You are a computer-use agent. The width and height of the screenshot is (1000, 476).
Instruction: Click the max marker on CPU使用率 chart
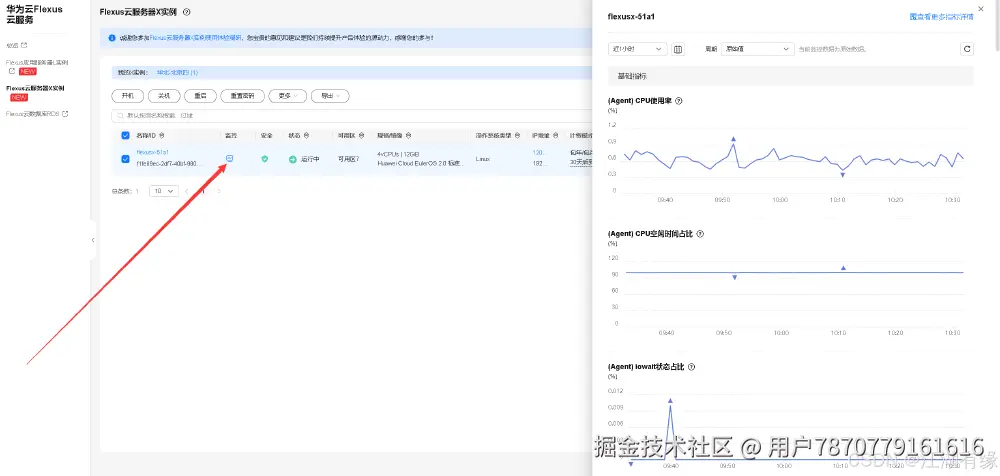point(733,138)
